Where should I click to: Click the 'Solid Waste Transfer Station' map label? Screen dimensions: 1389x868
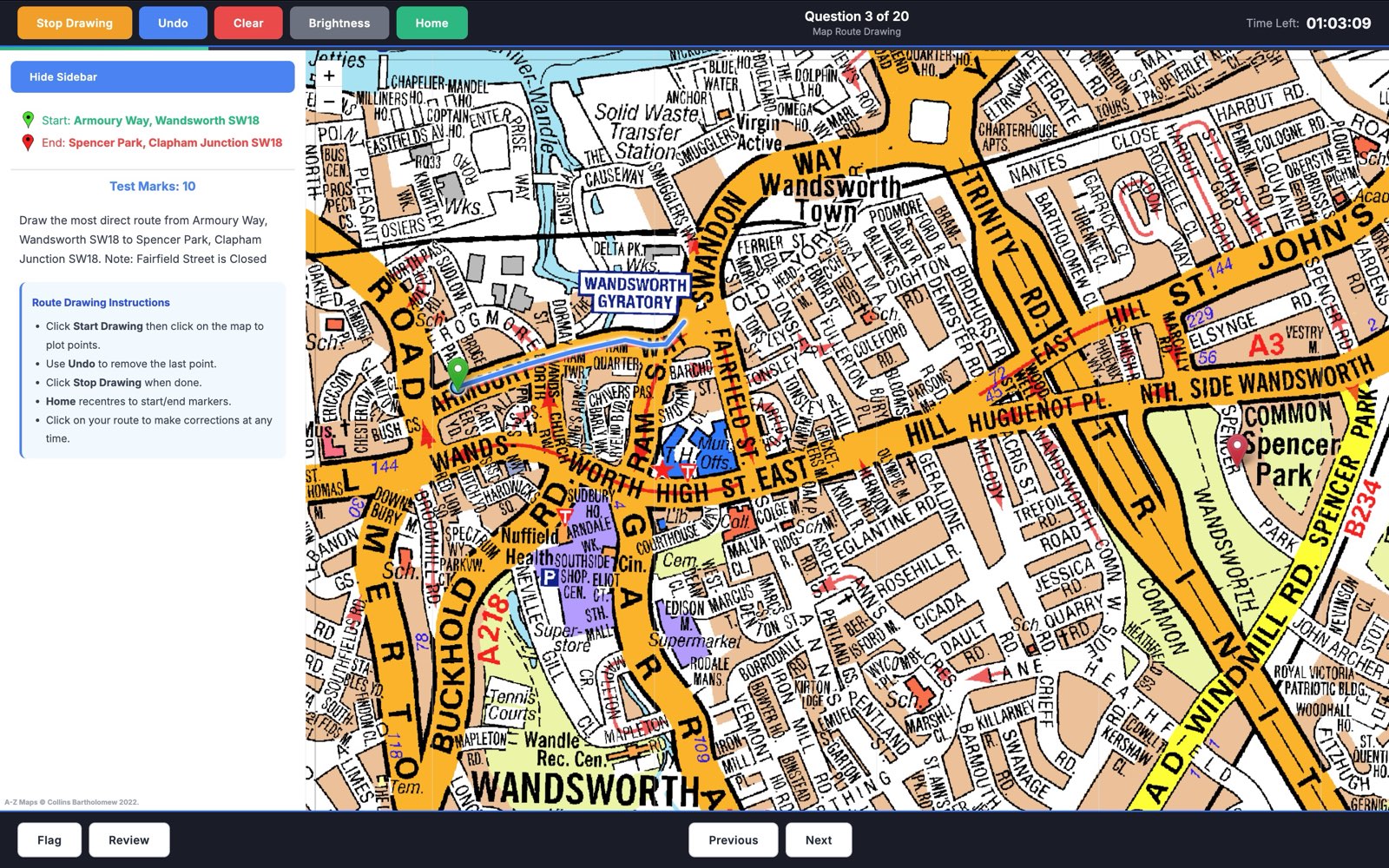click(x=647, y=131)
